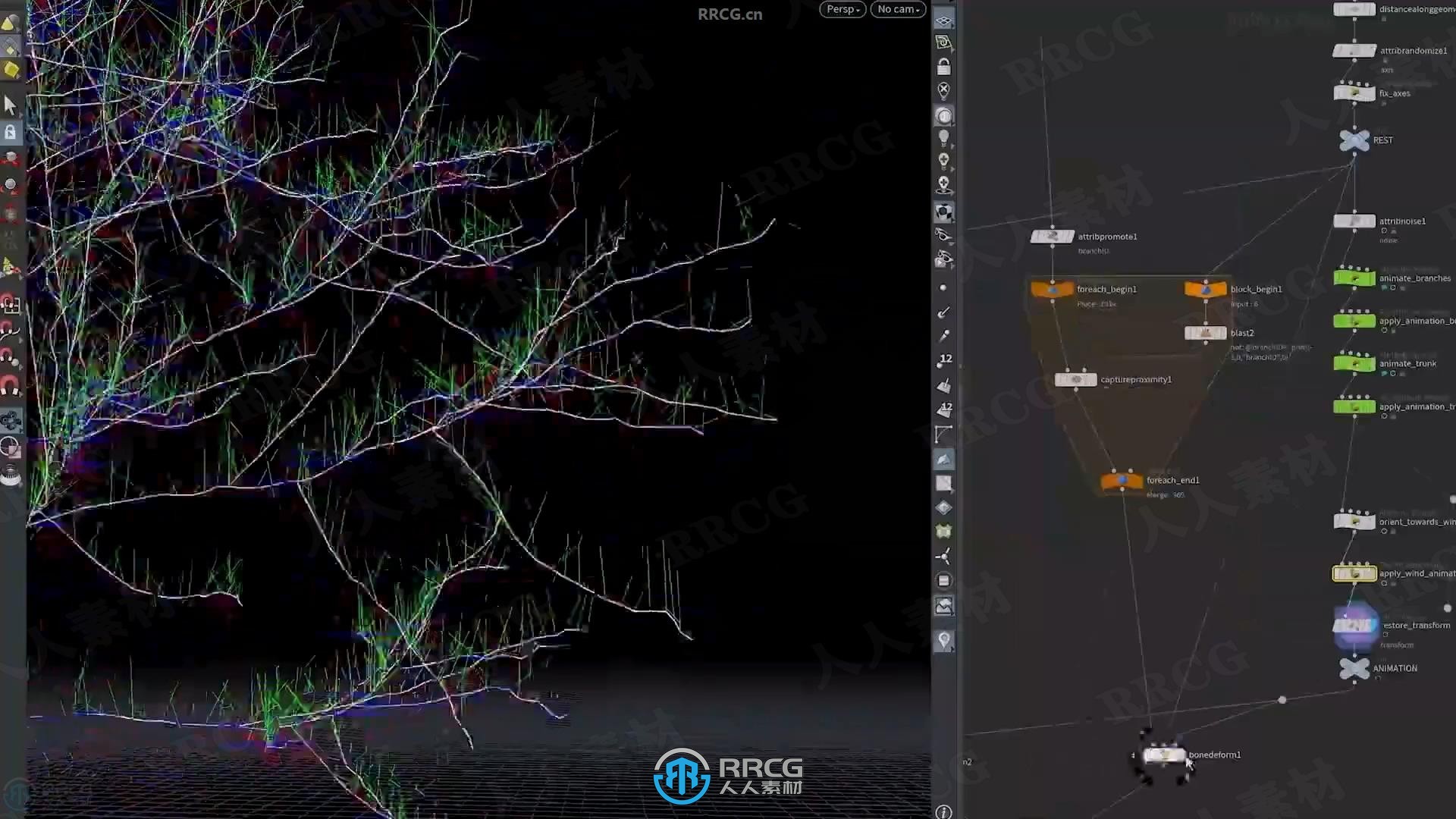Image resolution: width=1456 pixels, height=819 pixels.
Task: Select the foreach_begin1 node
Action: click(1052, 289)
